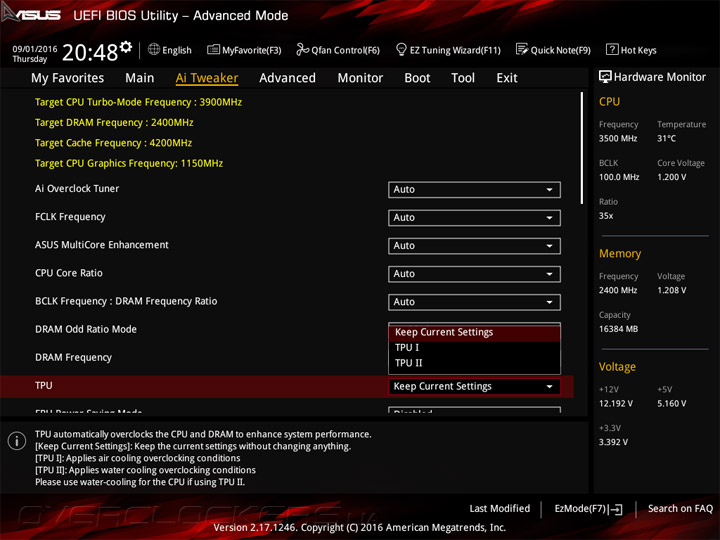Screen dimensions: 720x540
Task: Click the memory capacity value 16384 MB
Action: 618,329
